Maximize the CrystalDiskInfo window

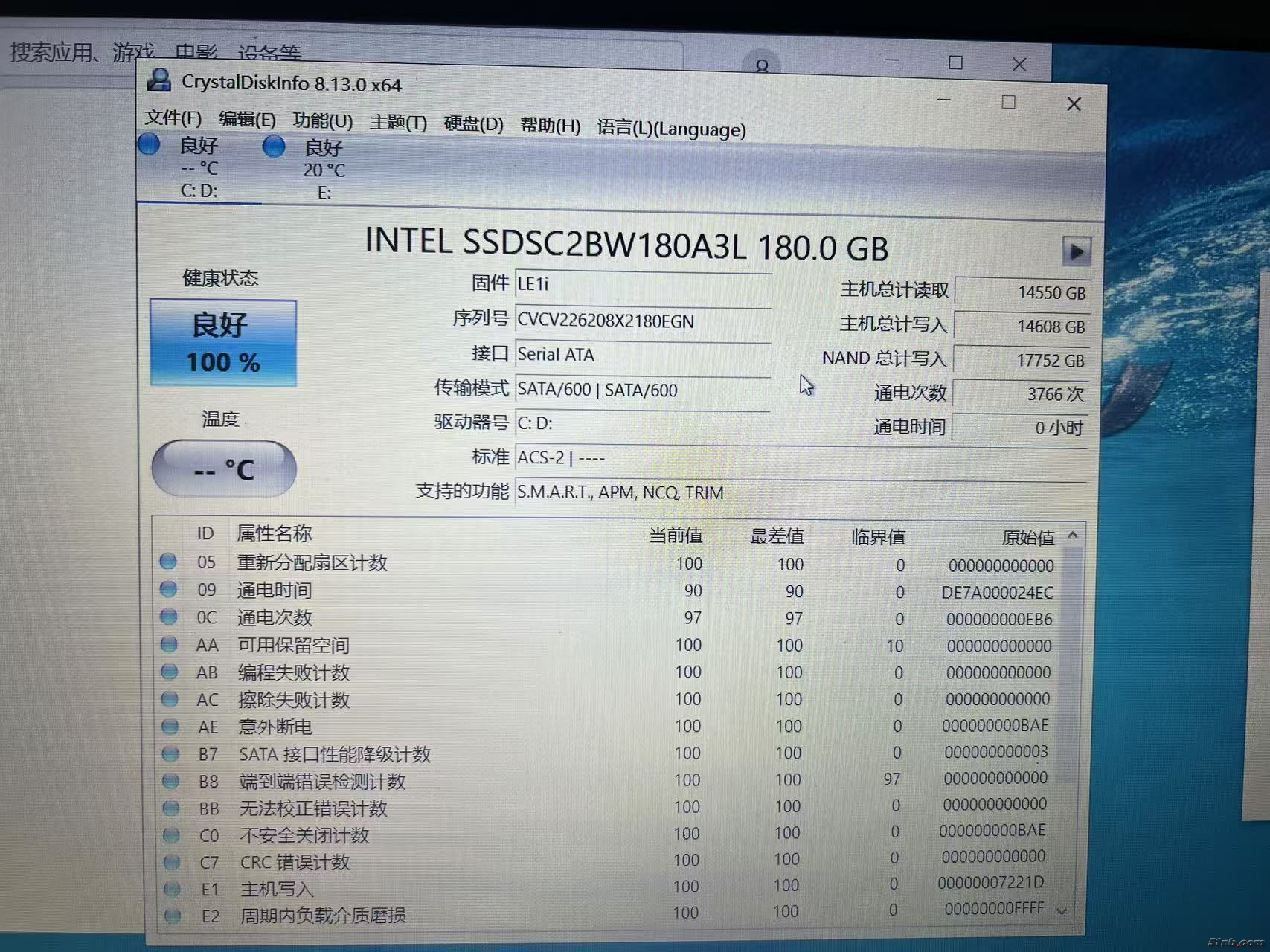(x=1008, y=102)
